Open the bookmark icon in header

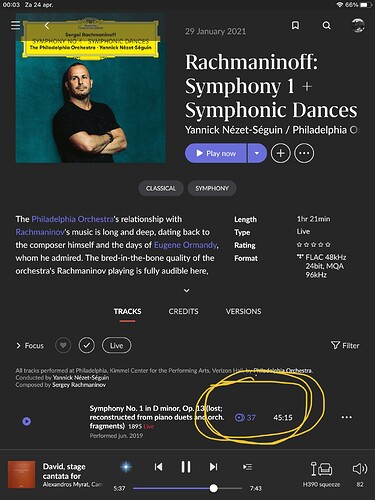[295, 25]
